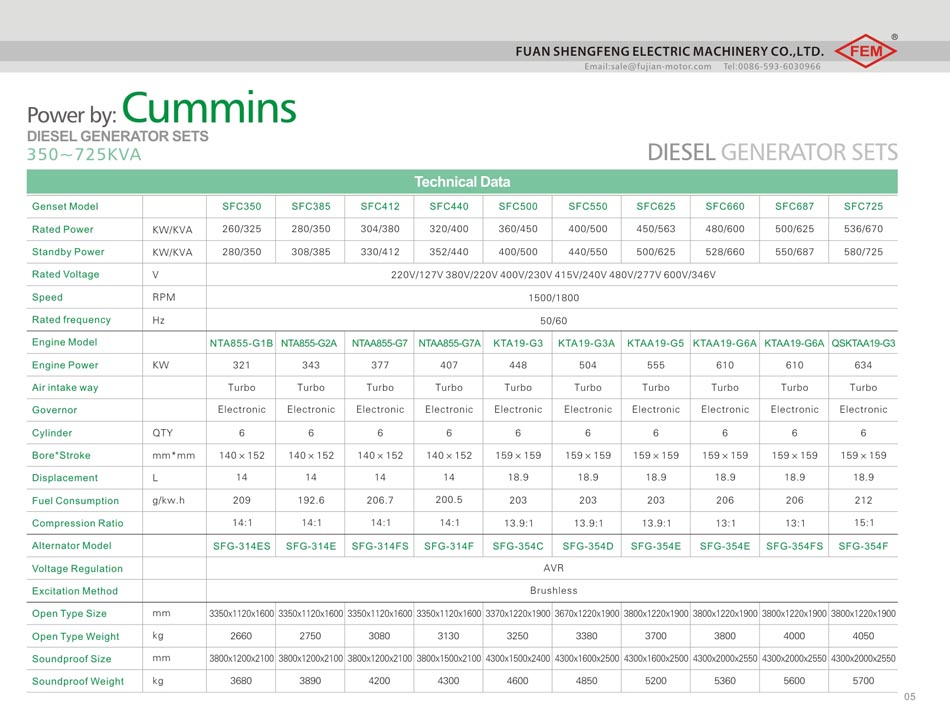Viewport: 950px width, 717px height.
Task: Click engine model NTA855-G2A
Action: pos(308,343)
